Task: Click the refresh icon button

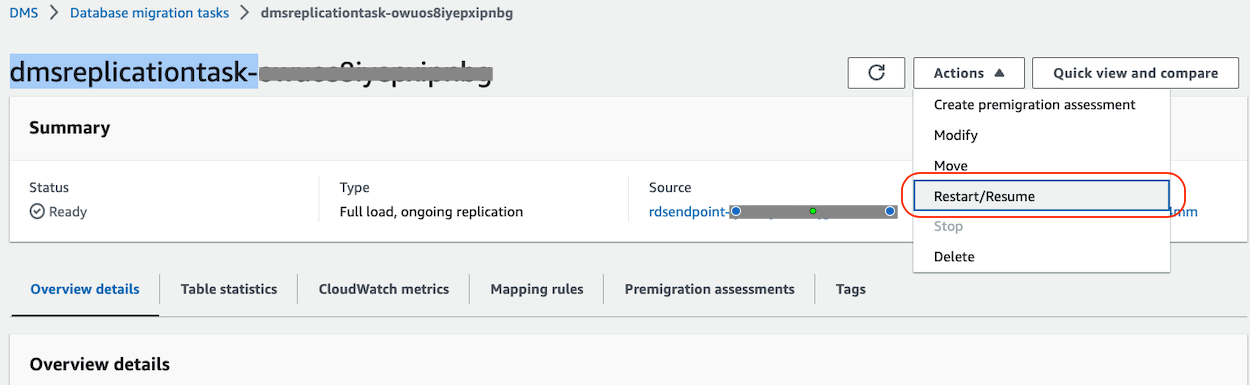Action: coord(877,73)
